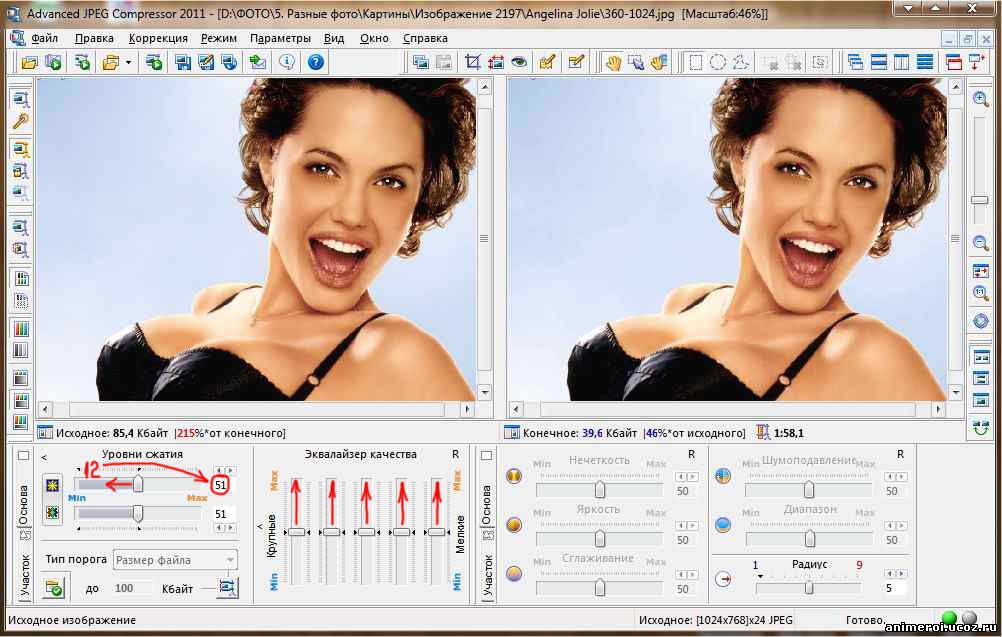Open the Справка menu

point(425,38)
